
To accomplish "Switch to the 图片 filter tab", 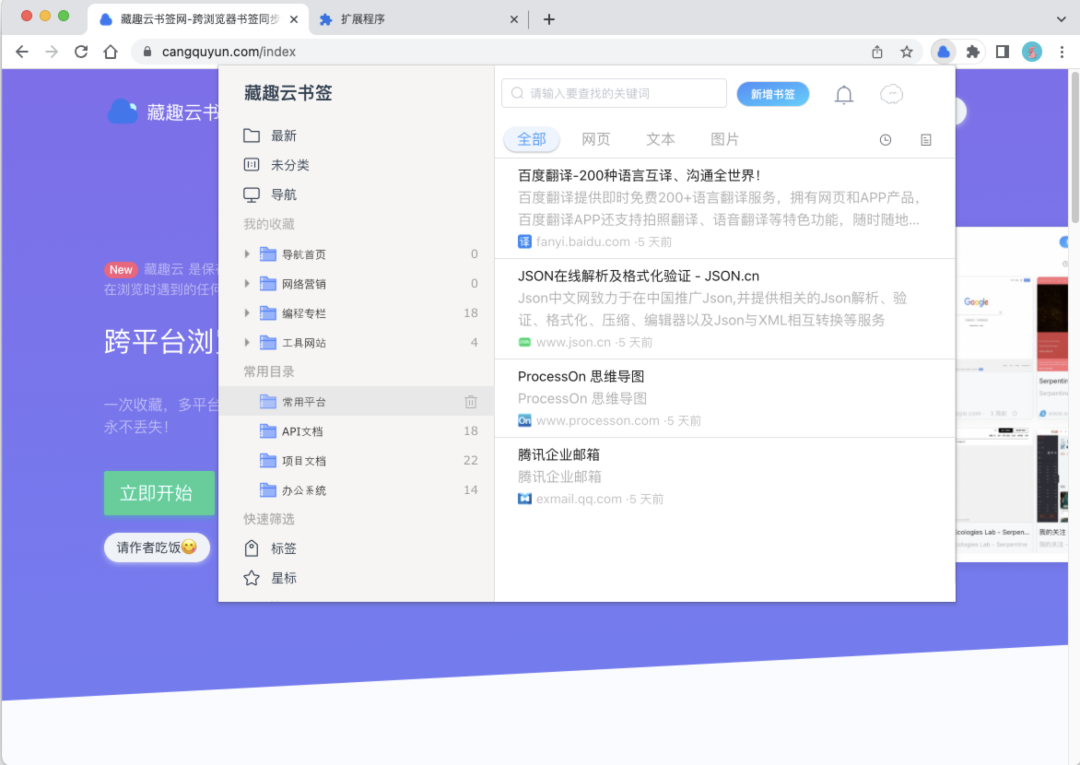I will coord(724,140).
